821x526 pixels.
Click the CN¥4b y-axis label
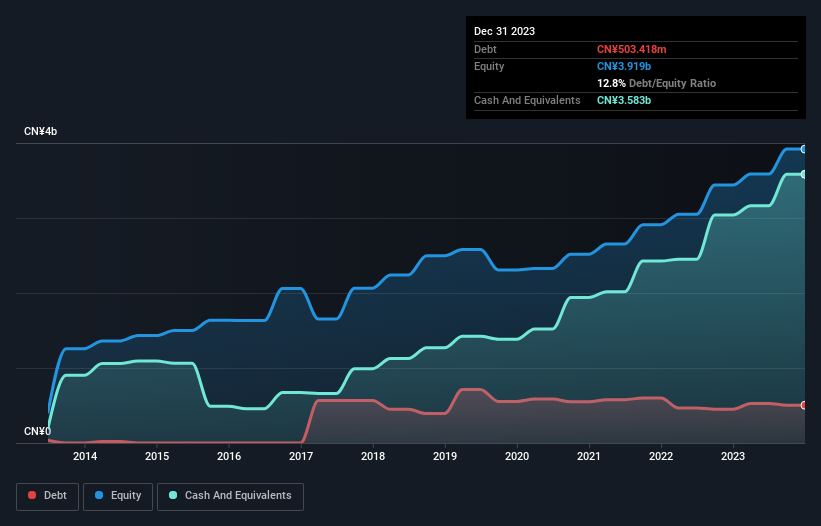click(x=40, y=131)
